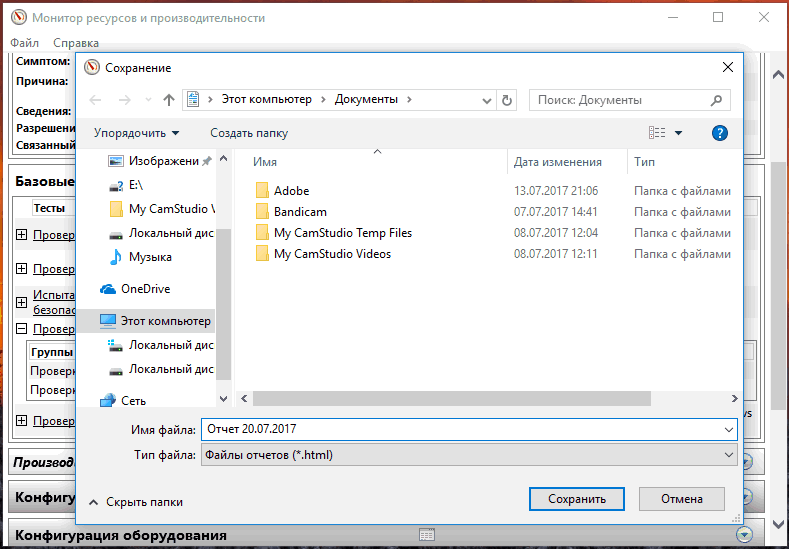Click navigation pane scroll up arrow

(x=223, y=159)
